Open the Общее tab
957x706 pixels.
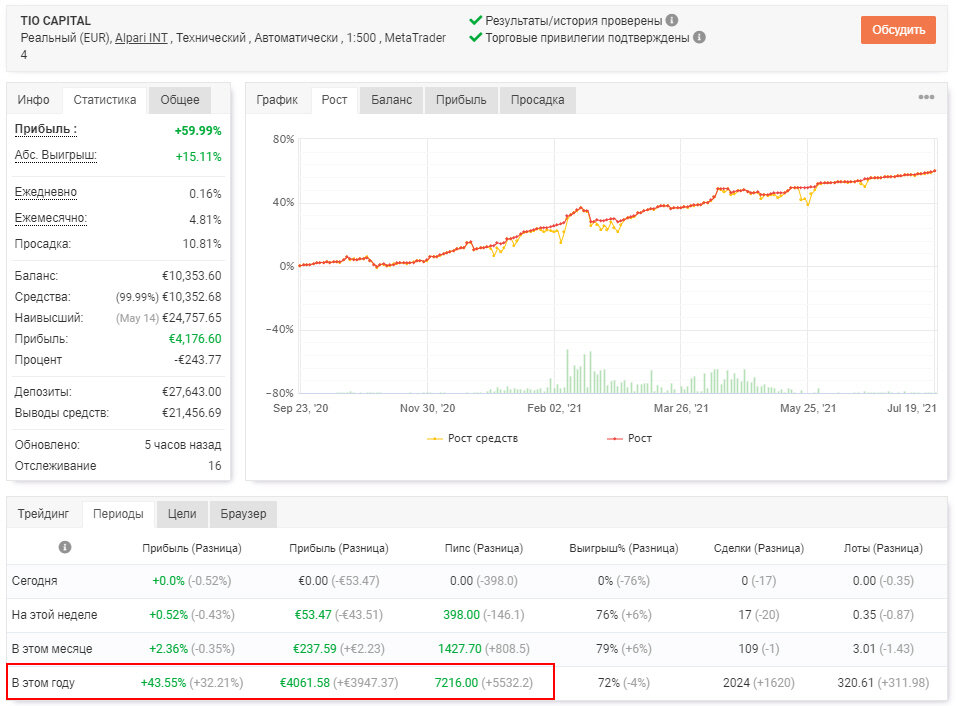179,99
